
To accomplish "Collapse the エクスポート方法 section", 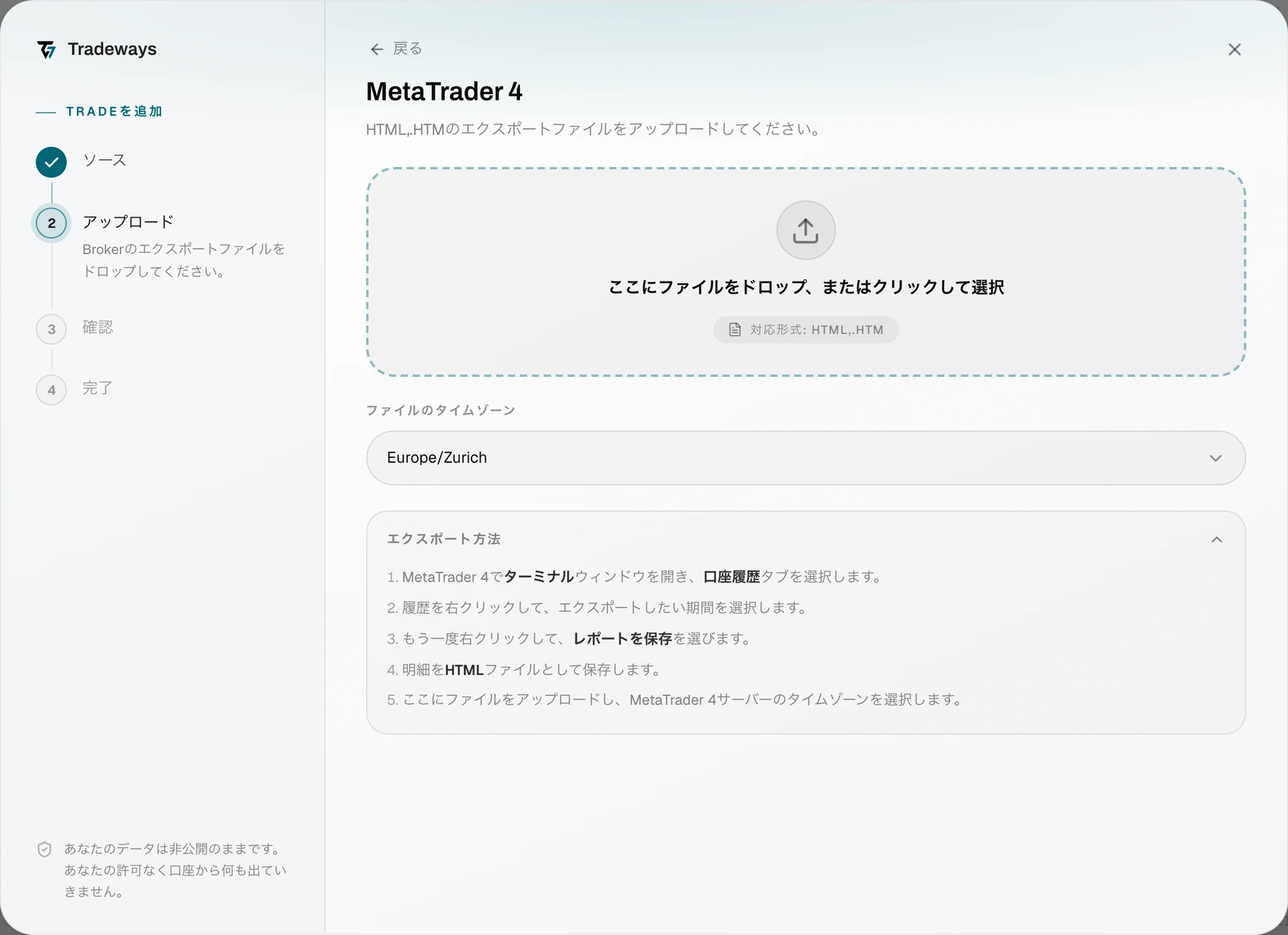I will [x=1216, y=539].
